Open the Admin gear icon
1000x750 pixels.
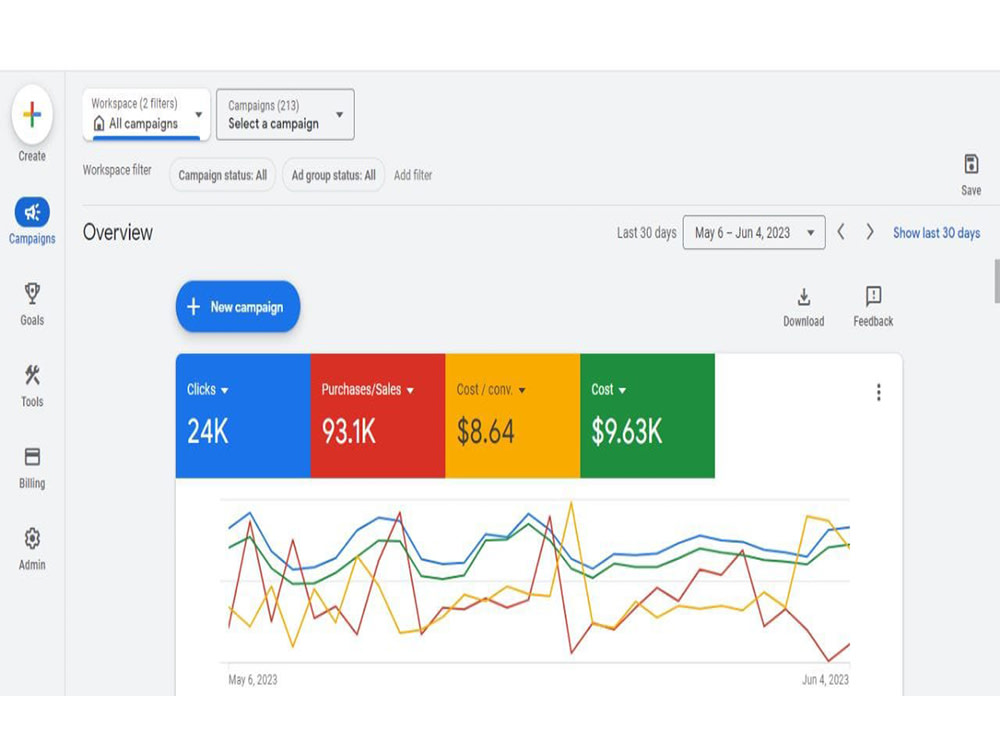(x=32, y=538)
